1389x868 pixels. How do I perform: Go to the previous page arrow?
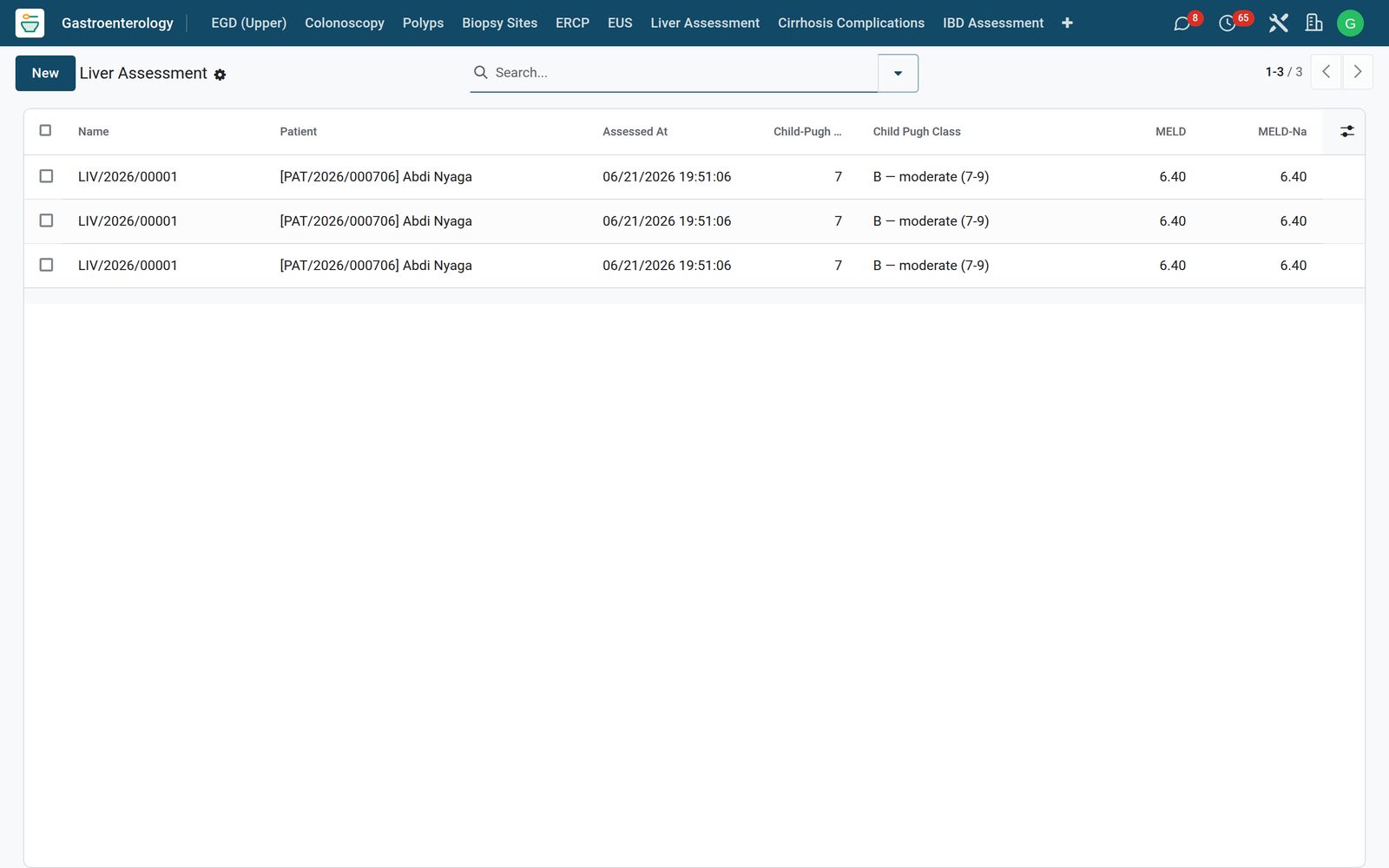pyautogui.click(x=1326, y=72)
